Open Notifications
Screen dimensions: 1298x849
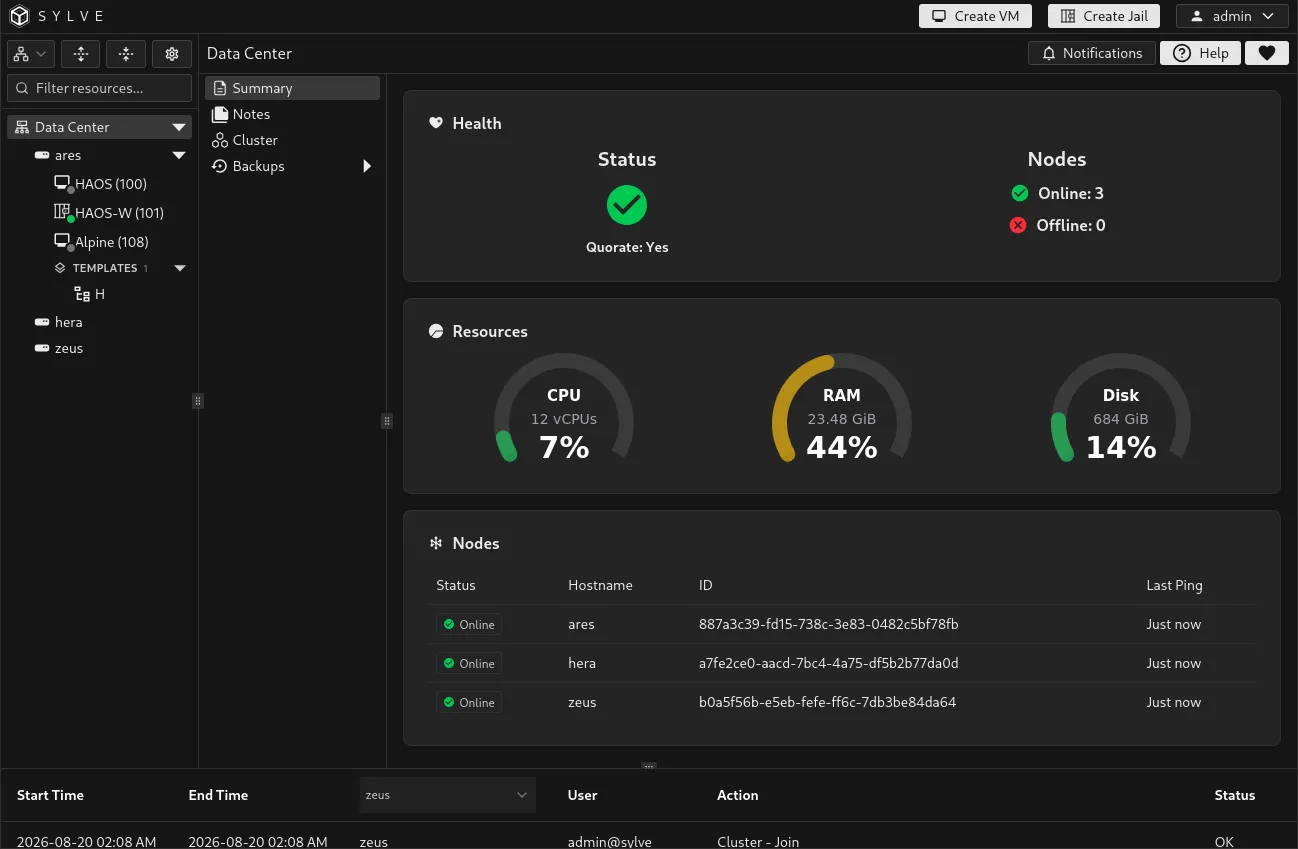tap(1092, 53)
